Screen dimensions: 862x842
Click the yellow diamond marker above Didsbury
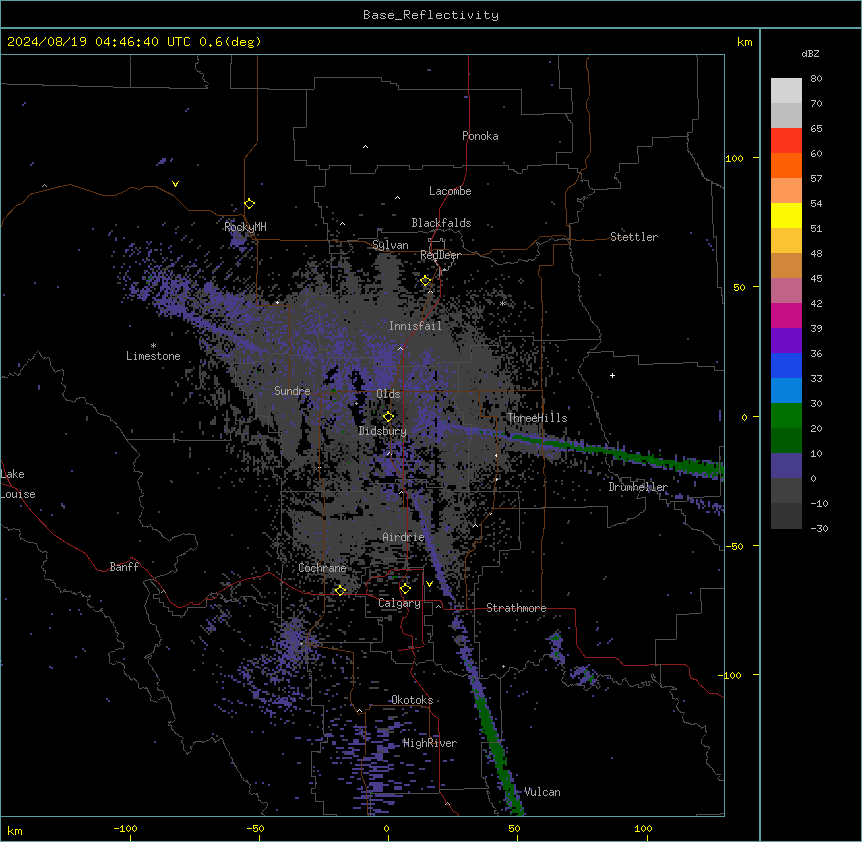[x=388, y=417]
